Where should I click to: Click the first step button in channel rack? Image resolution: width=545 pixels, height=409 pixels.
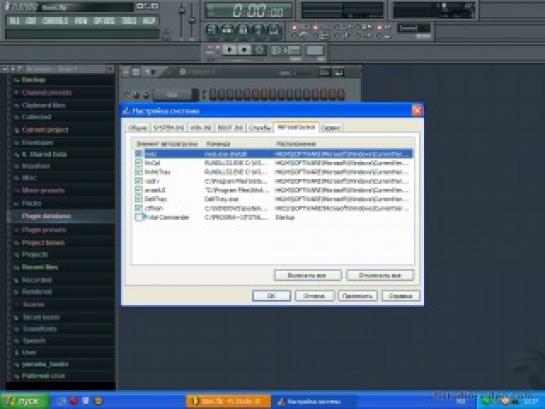[213, 95]
